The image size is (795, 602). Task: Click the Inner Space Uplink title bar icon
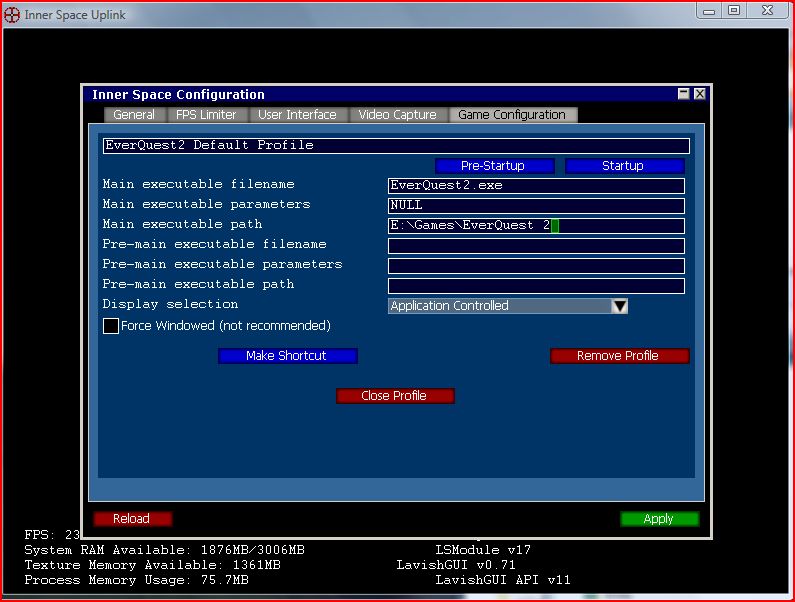[12, 14]
